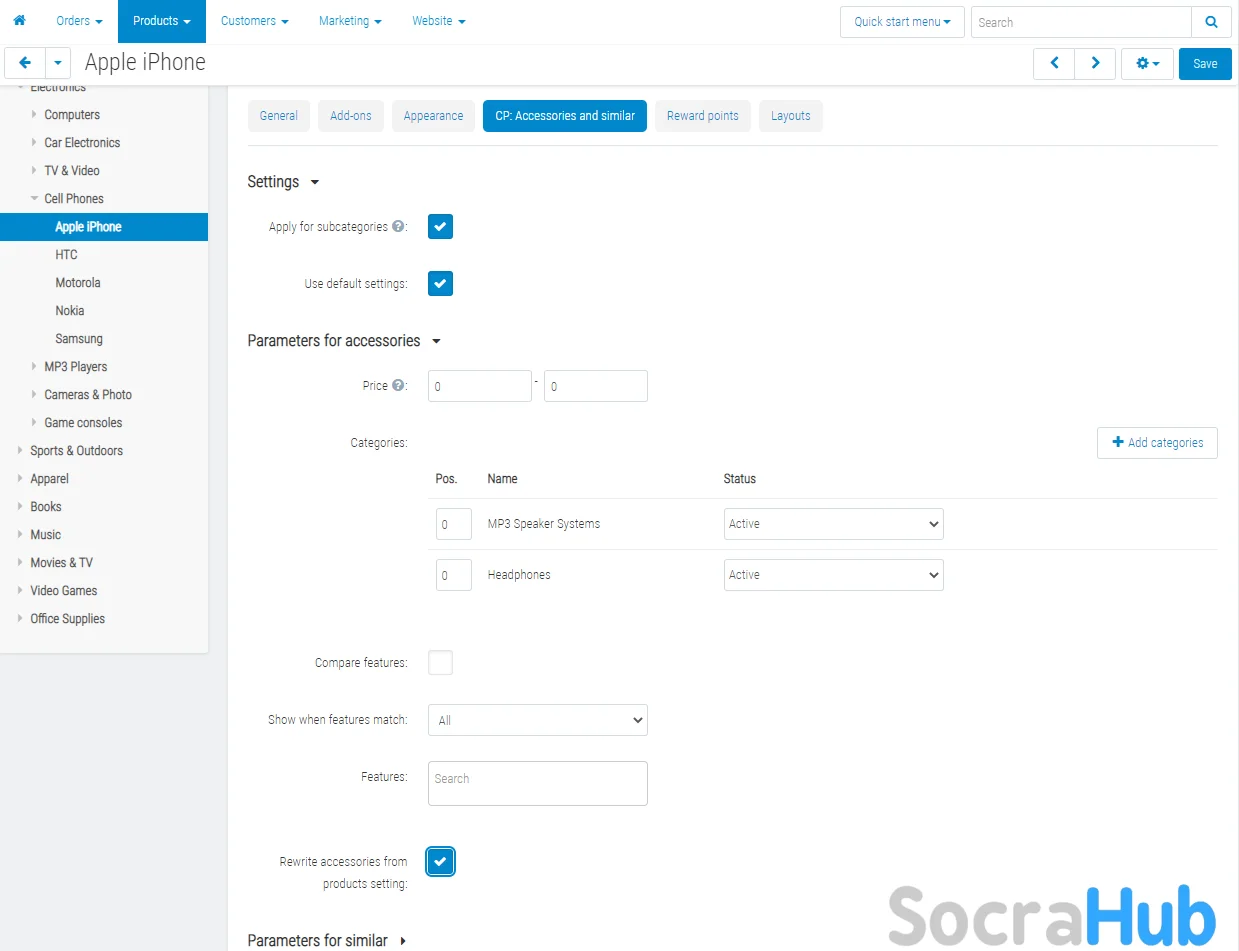The height and width of the screenshot is (951, 1239).
Task: Expand the TV & Video tree node
Action: [35, 171]
